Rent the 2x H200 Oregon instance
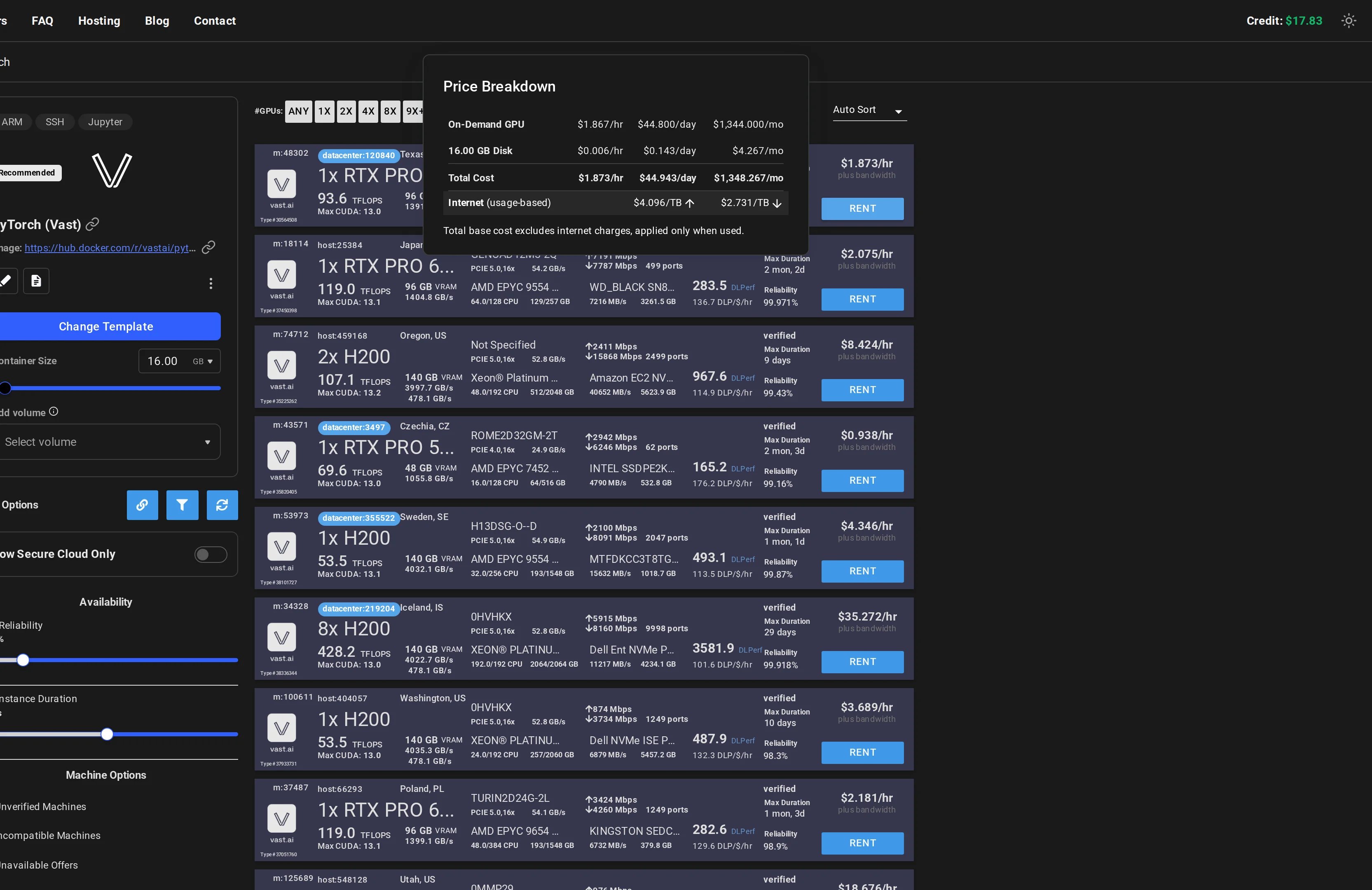 tap(862, 390)
